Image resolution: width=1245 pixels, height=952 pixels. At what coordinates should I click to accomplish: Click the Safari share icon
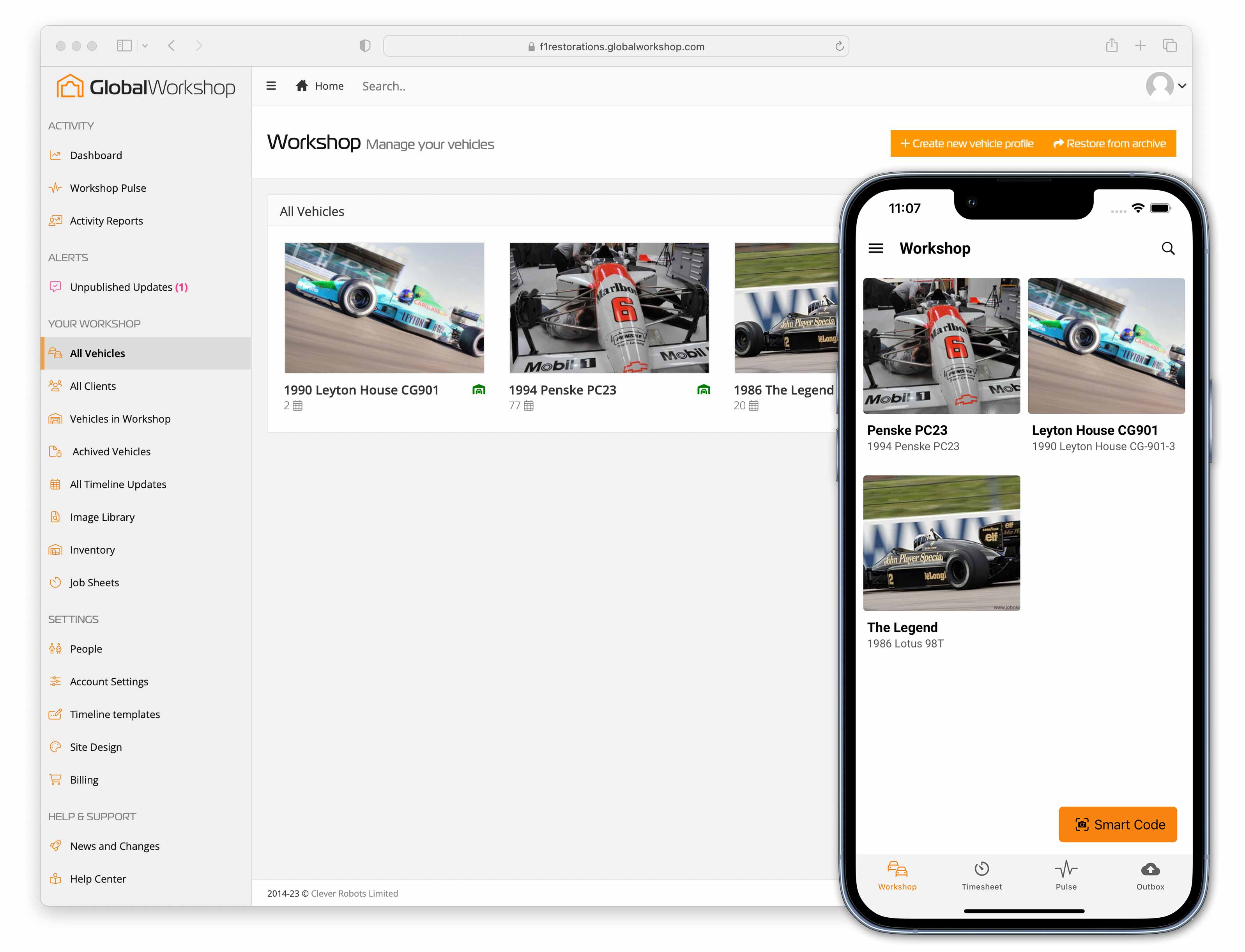[1111, 46]
